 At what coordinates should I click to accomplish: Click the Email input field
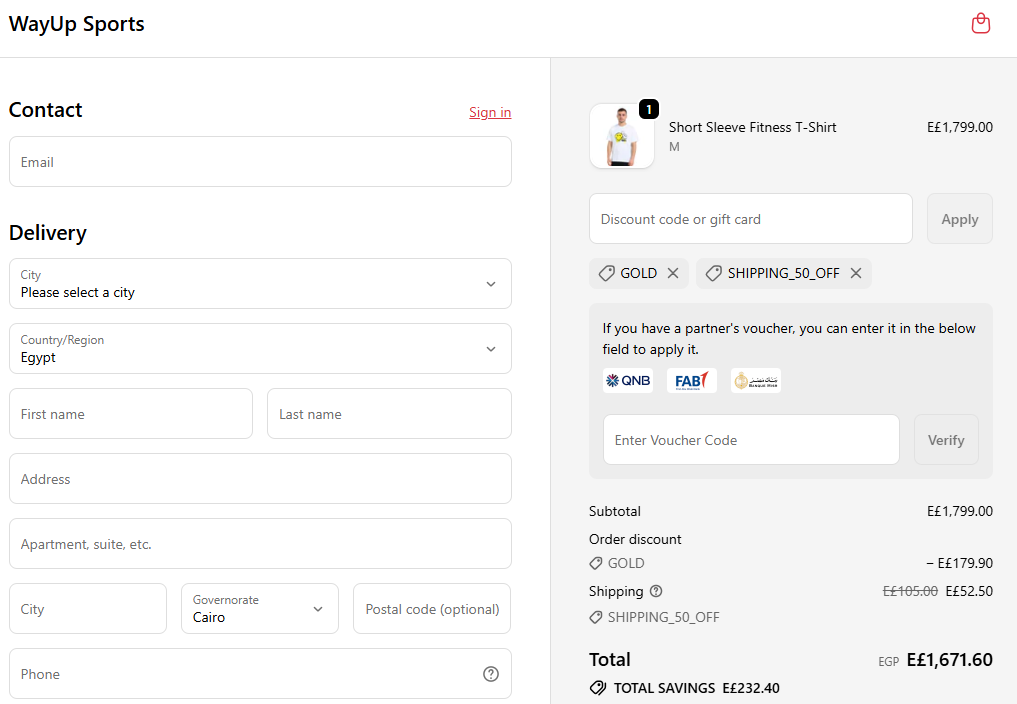coord(260,161)
